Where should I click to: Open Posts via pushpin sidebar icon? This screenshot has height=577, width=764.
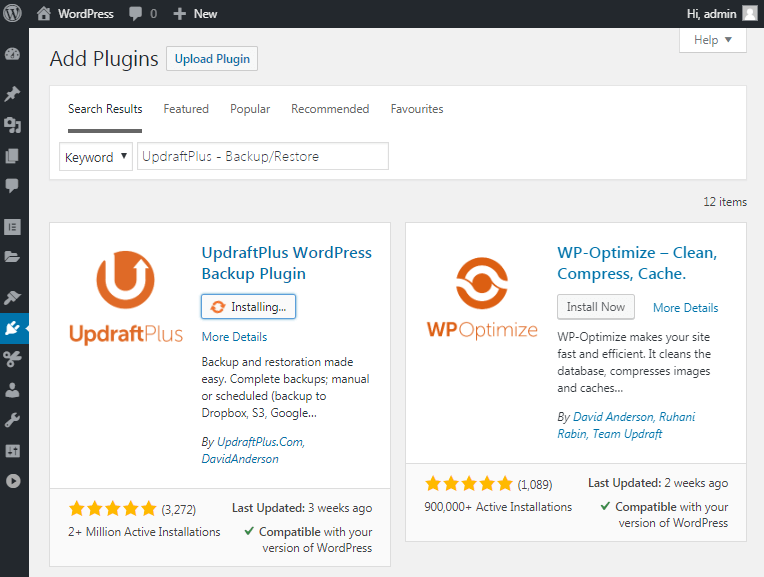tap(12, 94)
